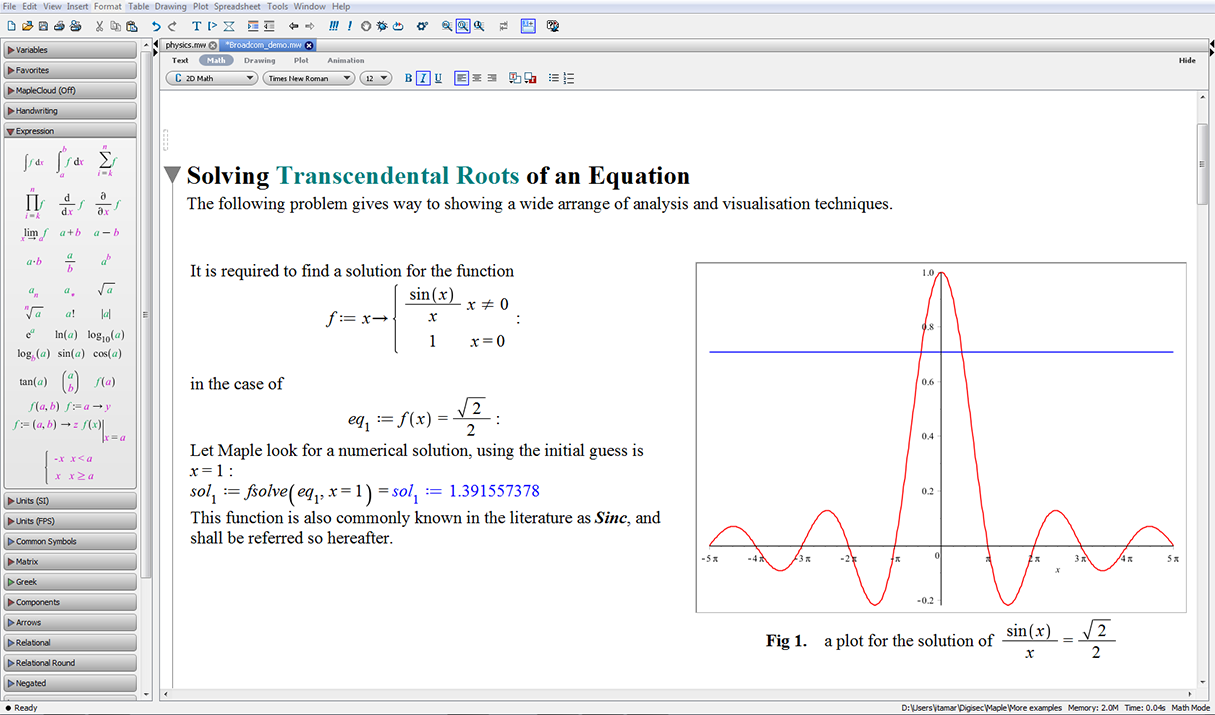Click the Indent section icon
Viewport: 1215px width, 715px height.
(253, 25)
